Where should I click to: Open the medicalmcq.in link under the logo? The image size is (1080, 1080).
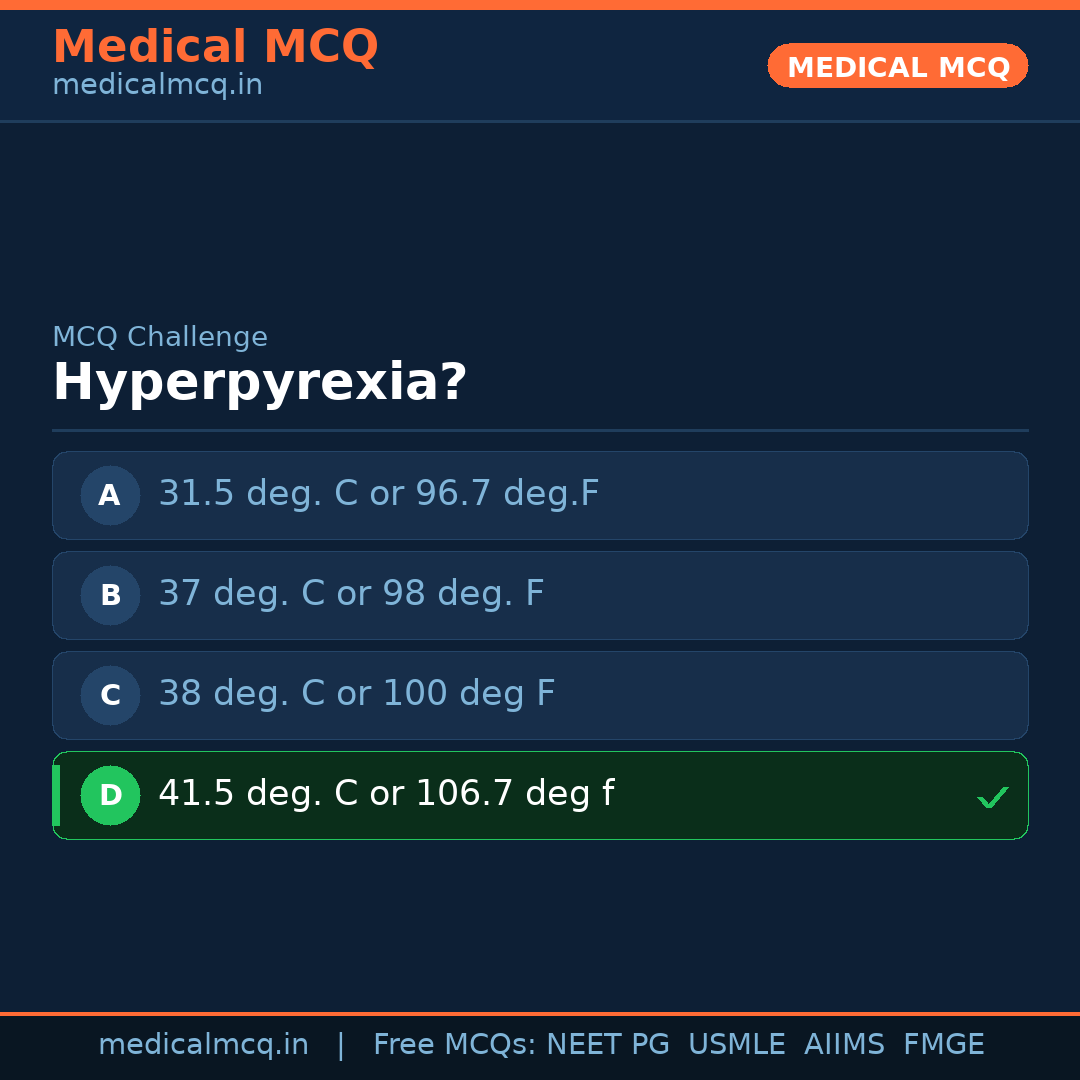(x=156, y=84)
